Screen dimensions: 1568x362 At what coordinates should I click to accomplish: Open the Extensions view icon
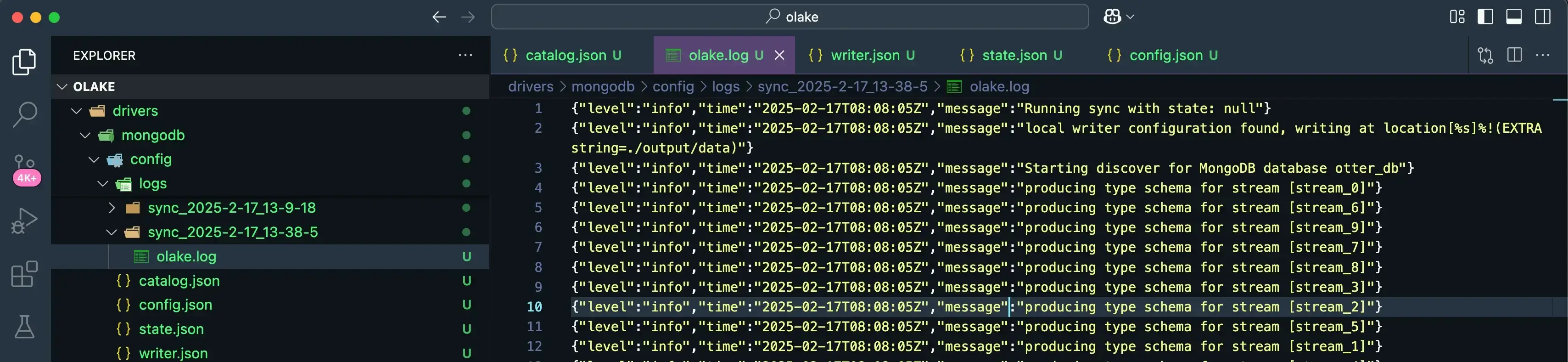pos(24,274)
